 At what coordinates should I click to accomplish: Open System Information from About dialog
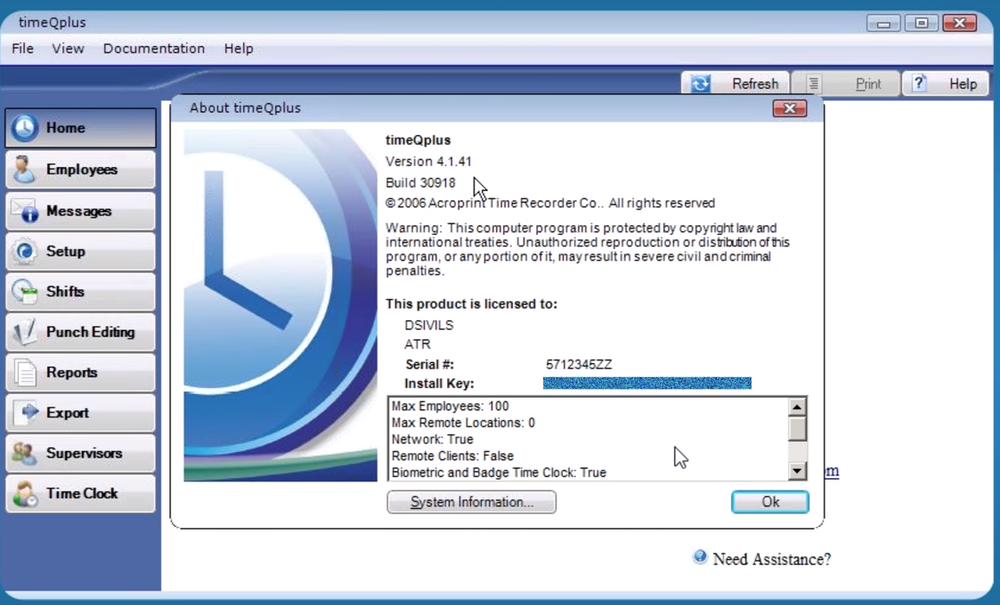pos(471,502)
